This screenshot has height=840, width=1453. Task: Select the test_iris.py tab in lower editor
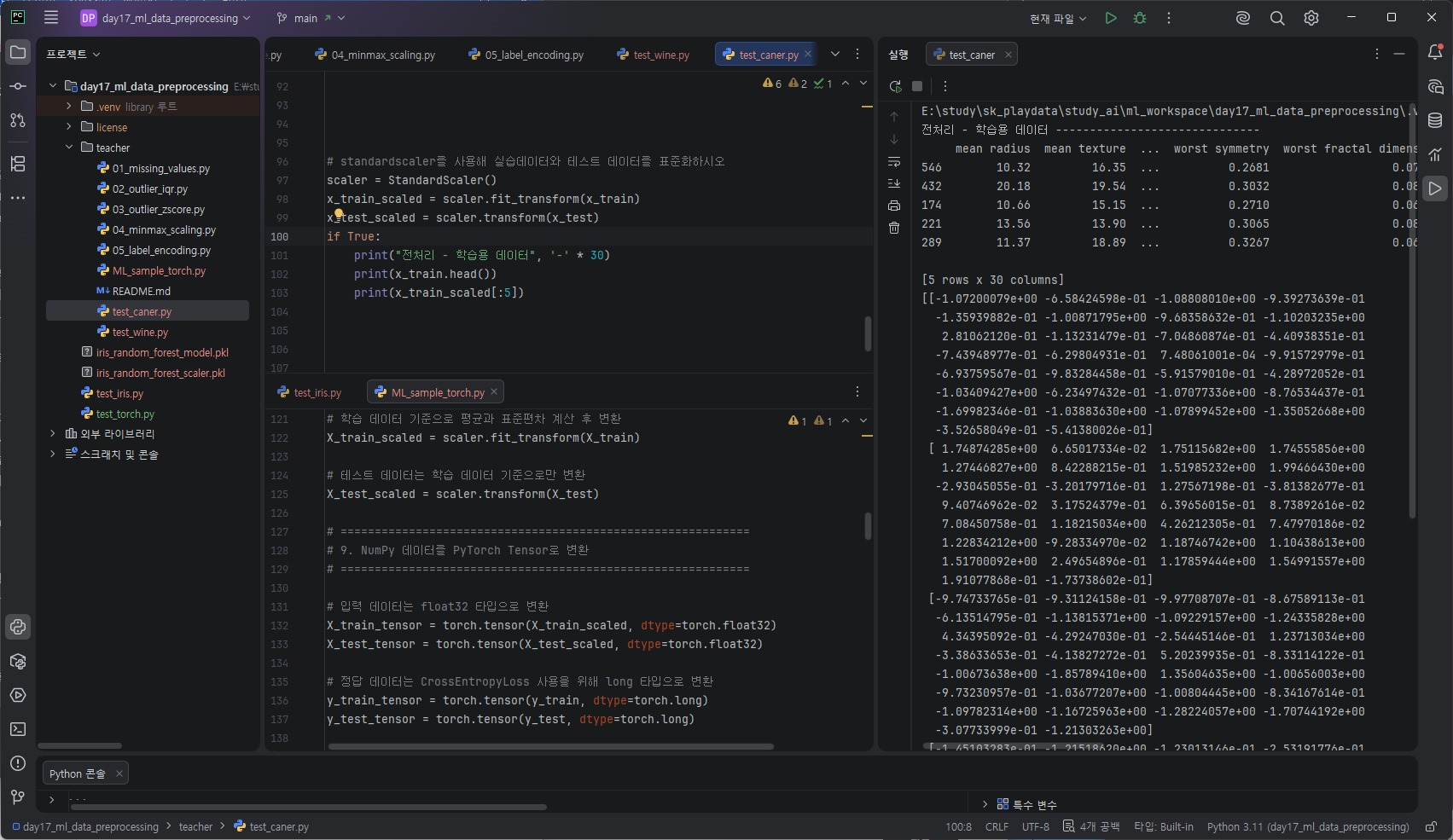click(310, 392)
